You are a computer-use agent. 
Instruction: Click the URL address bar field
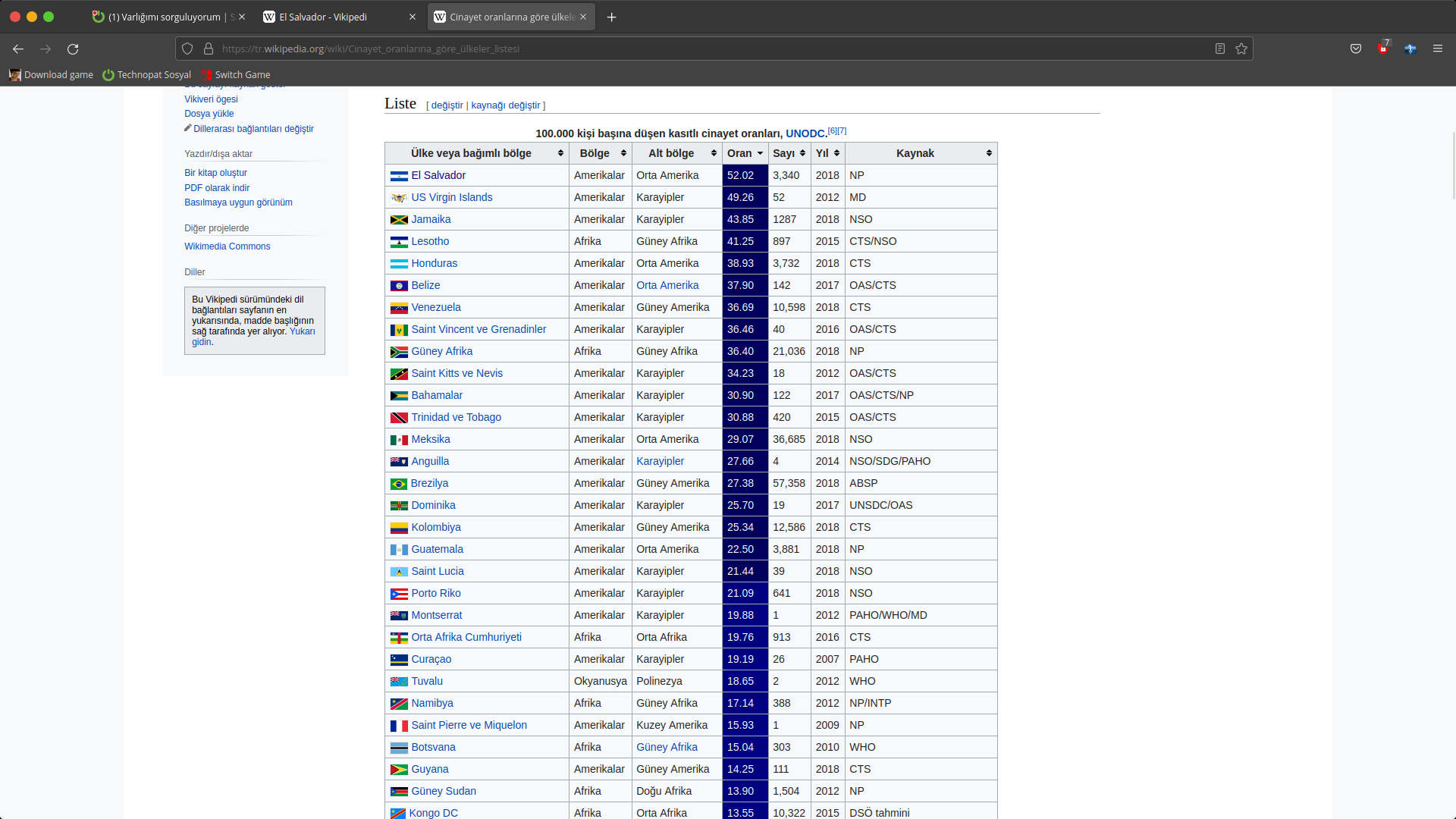point(682,49)
